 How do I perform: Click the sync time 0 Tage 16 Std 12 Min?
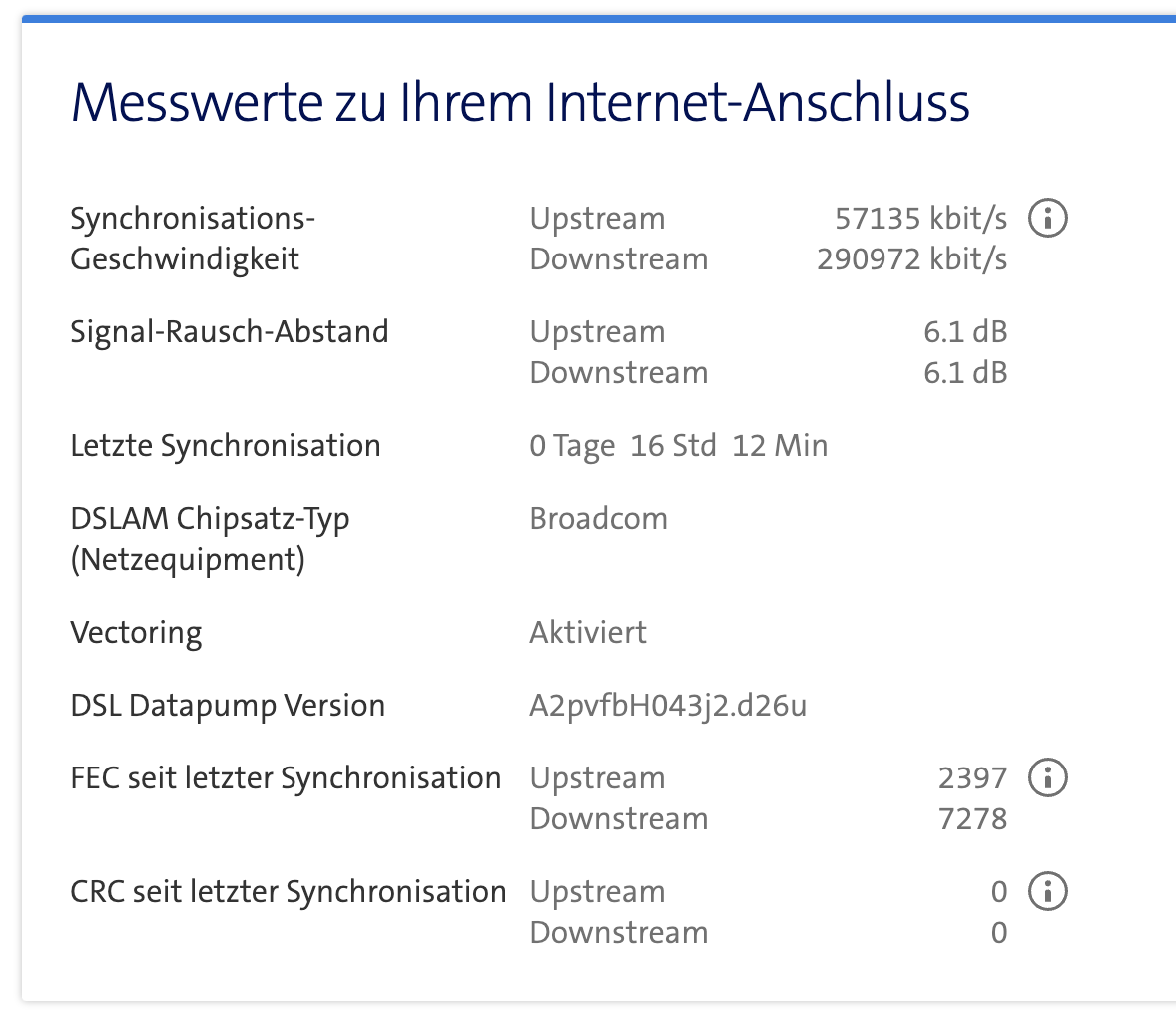(678, 445)
